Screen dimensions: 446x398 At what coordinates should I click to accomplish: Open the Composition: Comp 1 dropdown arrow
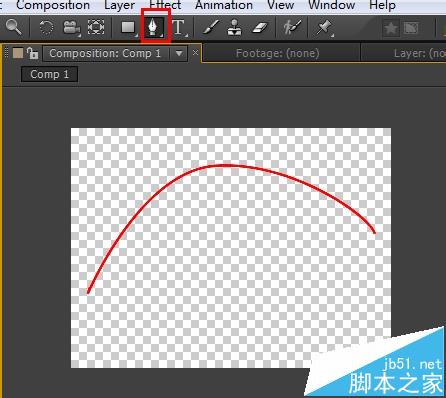tap(179, 53)
